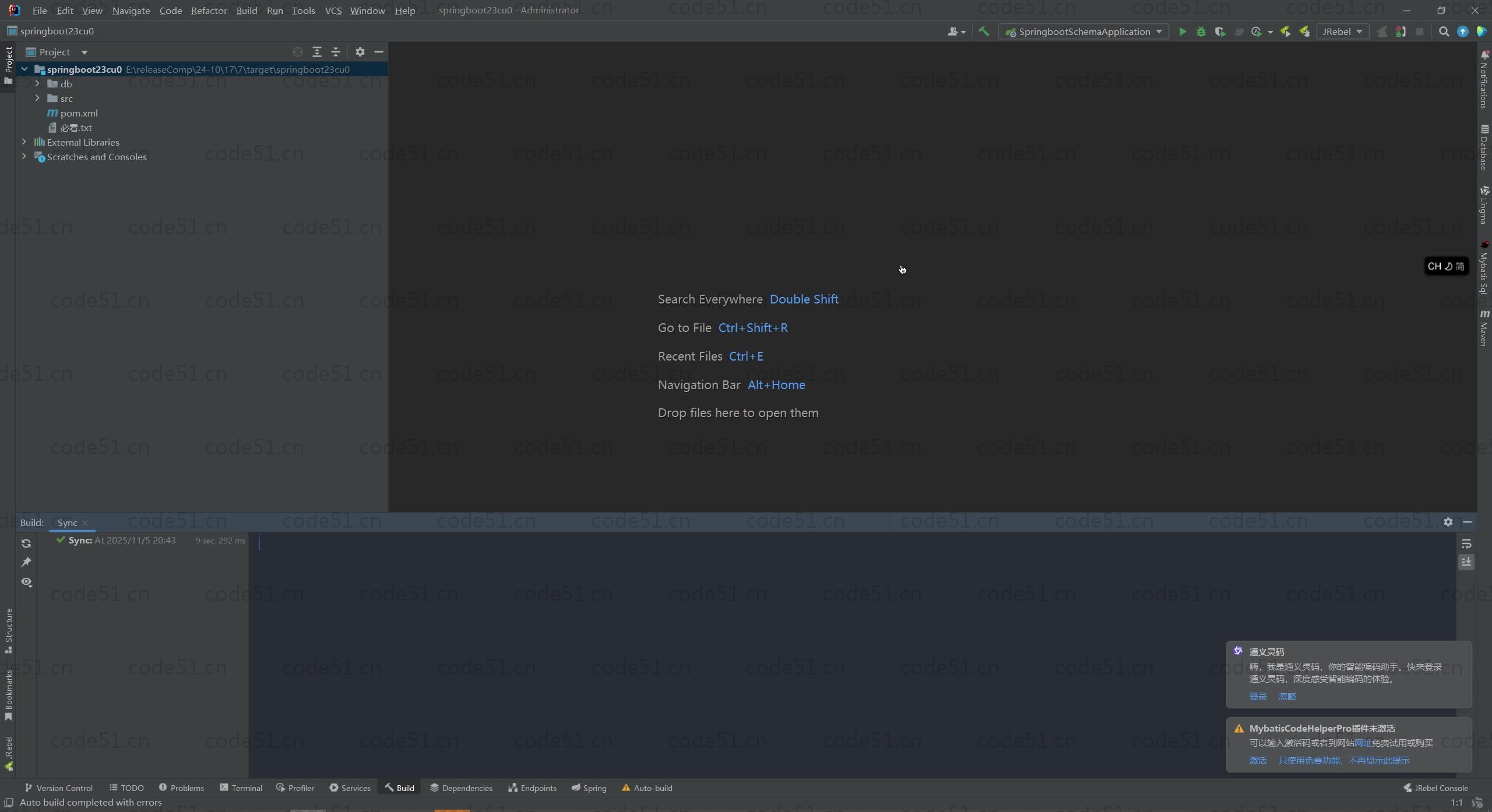Click the Rerun sync icon in Build panel
The image size is (1492, 812).
pos(26,543)
